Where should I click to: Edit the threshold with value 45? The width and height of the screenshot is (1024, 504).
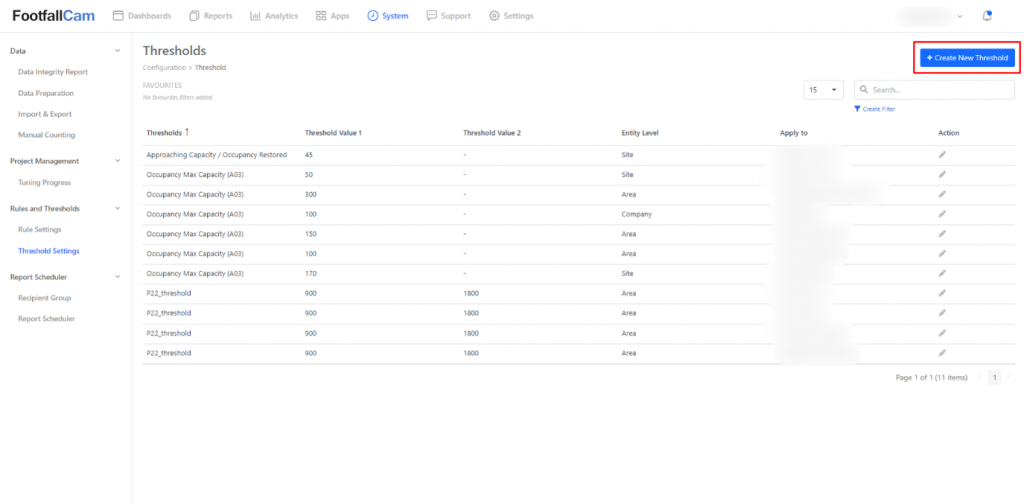click(941, 154)
